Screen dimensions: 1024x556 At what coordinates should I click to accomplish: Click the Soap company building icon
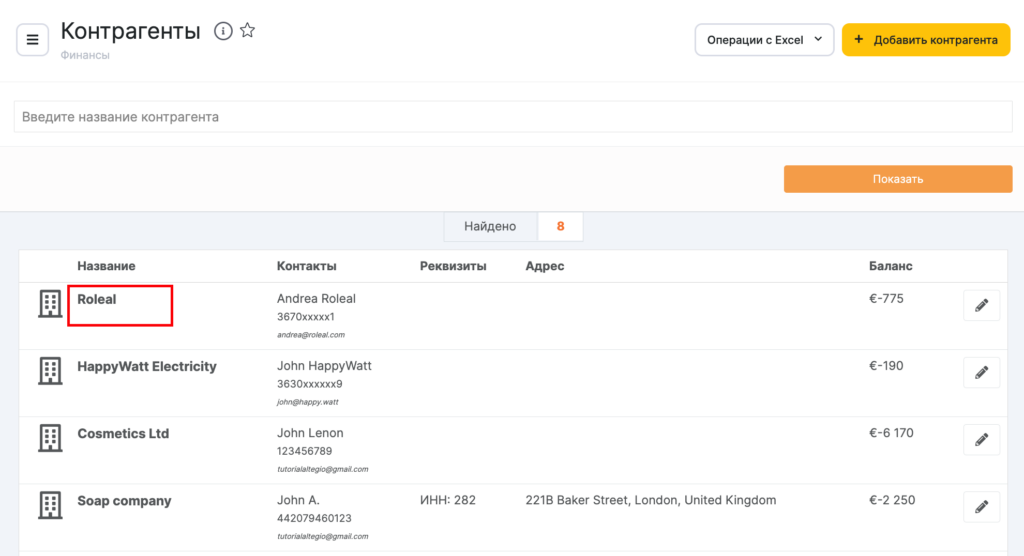pyautogui.click(x=50, y=505)
